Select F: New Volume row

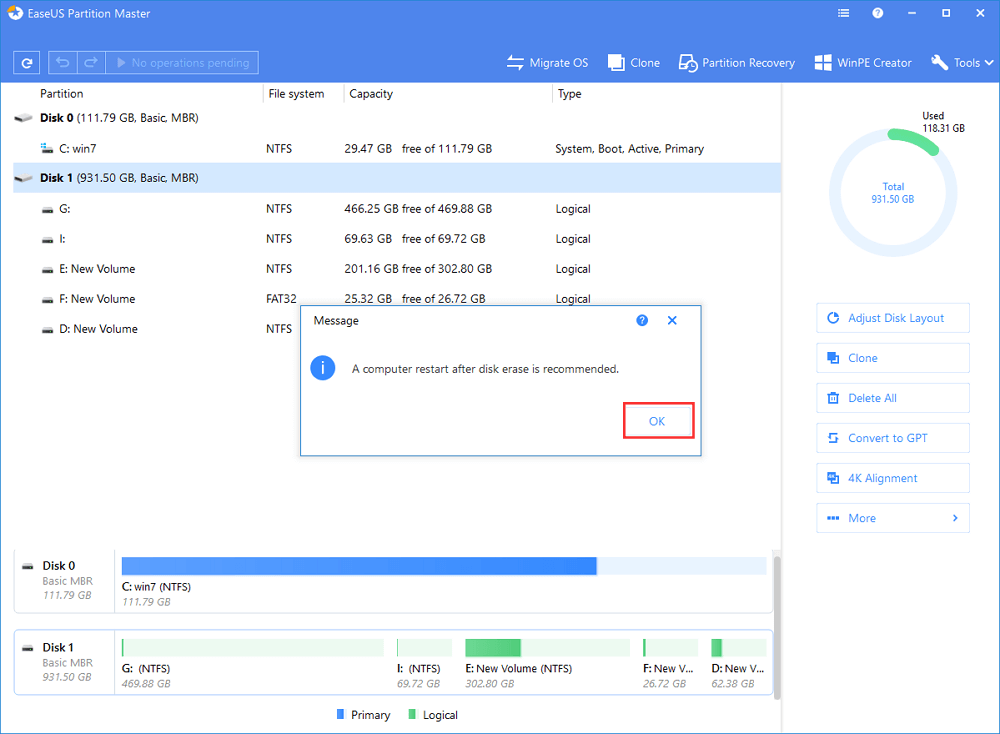click(397, 298)
